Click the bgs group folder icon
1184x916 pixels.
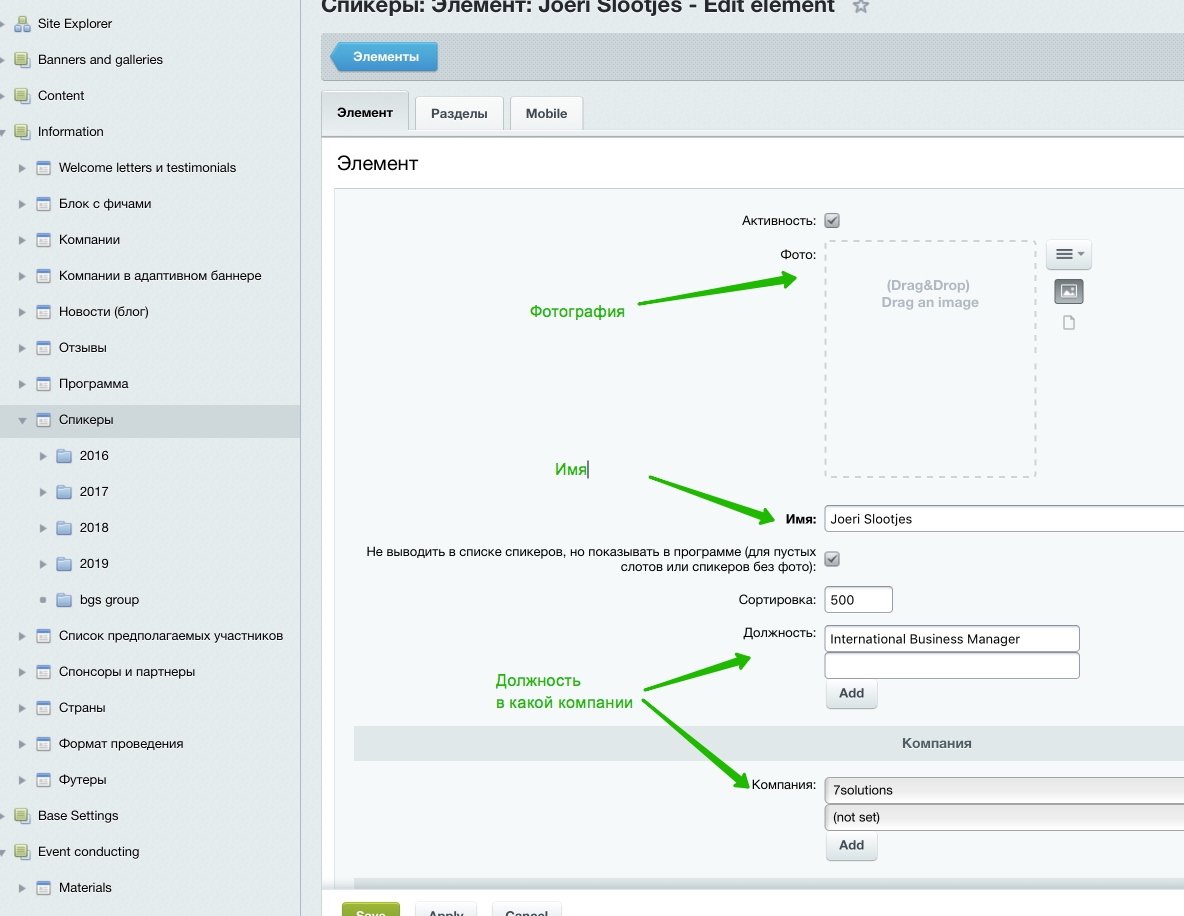pyautogui.click(x=64, y=600)
